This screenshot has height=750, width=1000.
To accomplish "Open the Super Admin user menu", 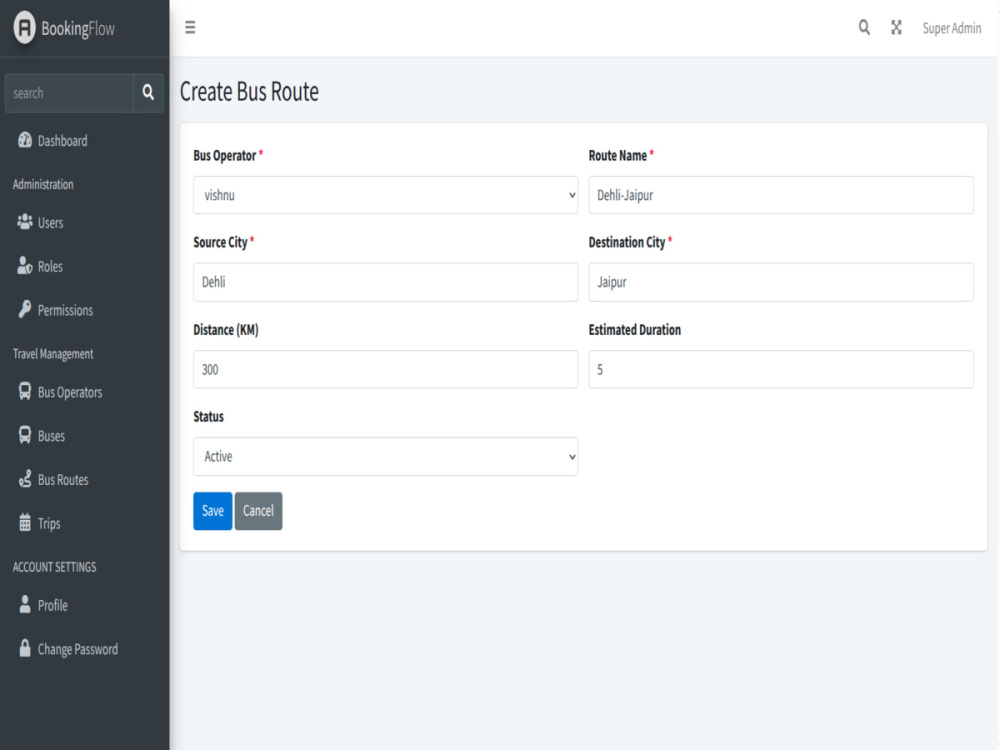I will [x=952, y=28].
